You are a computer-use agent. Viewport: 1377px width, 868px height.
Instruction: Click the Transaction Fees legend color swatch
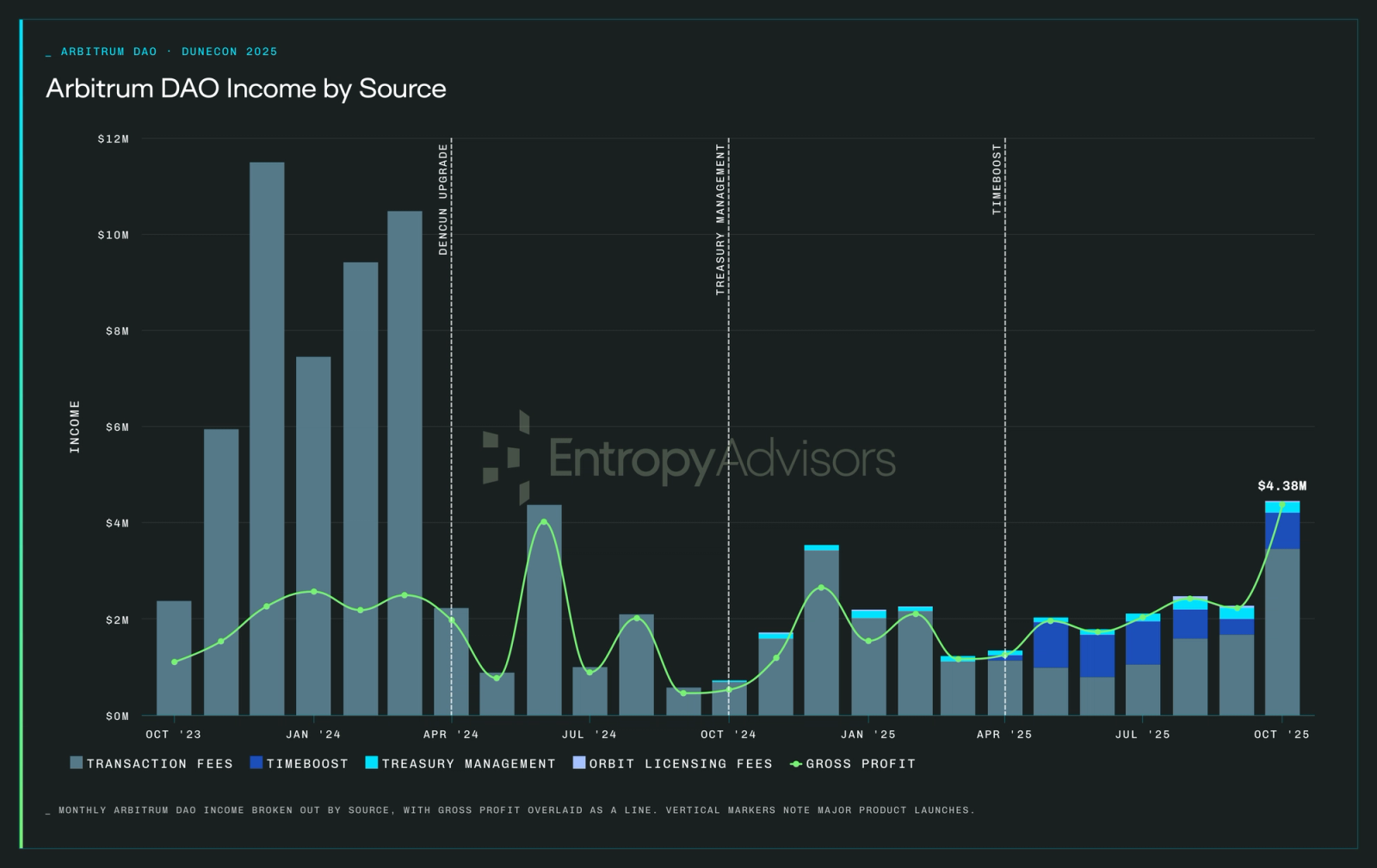coord(77,762)
